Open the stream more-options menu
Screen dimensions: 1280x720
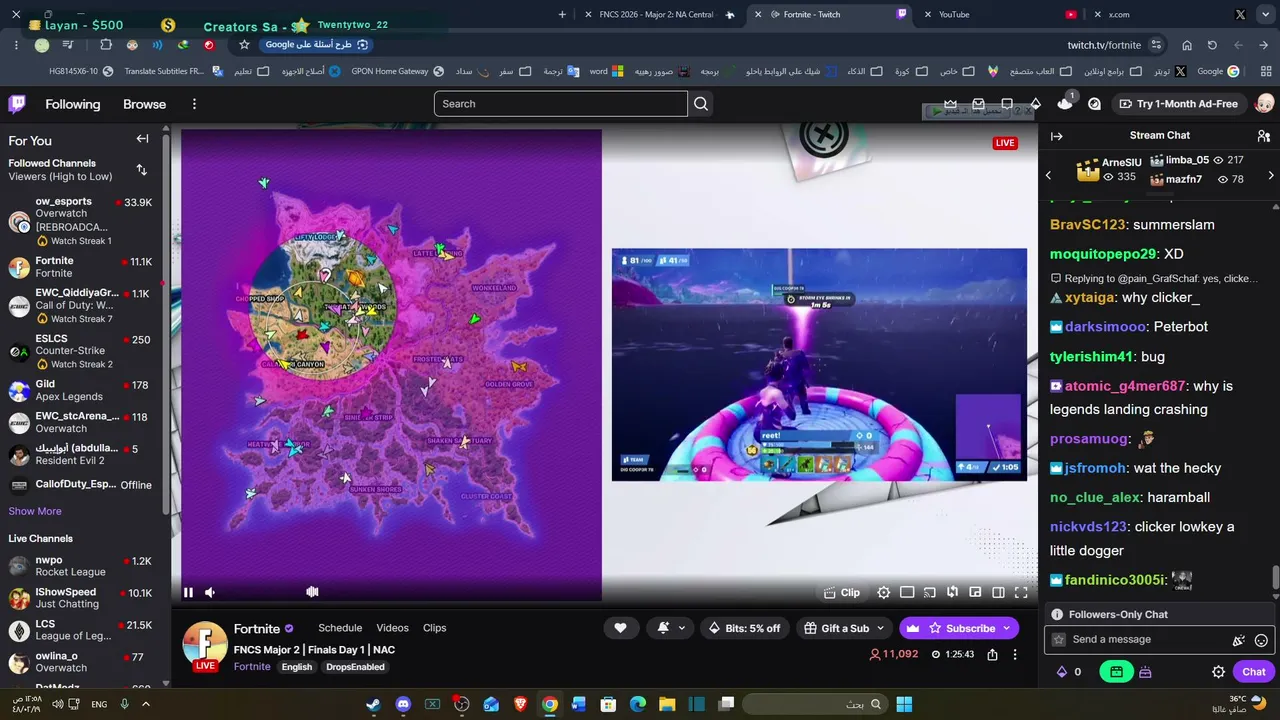coord(1015,654)
